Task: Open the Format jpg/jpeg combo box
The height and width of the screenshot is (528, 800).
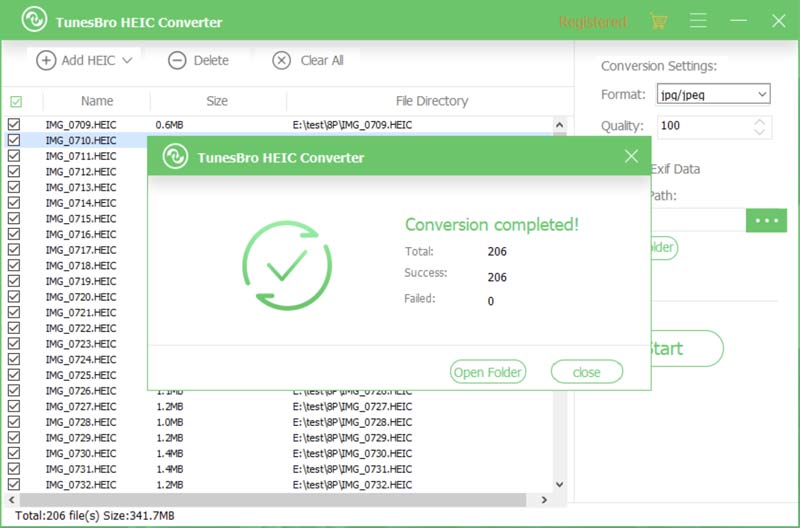Action: tap(713, 94)
